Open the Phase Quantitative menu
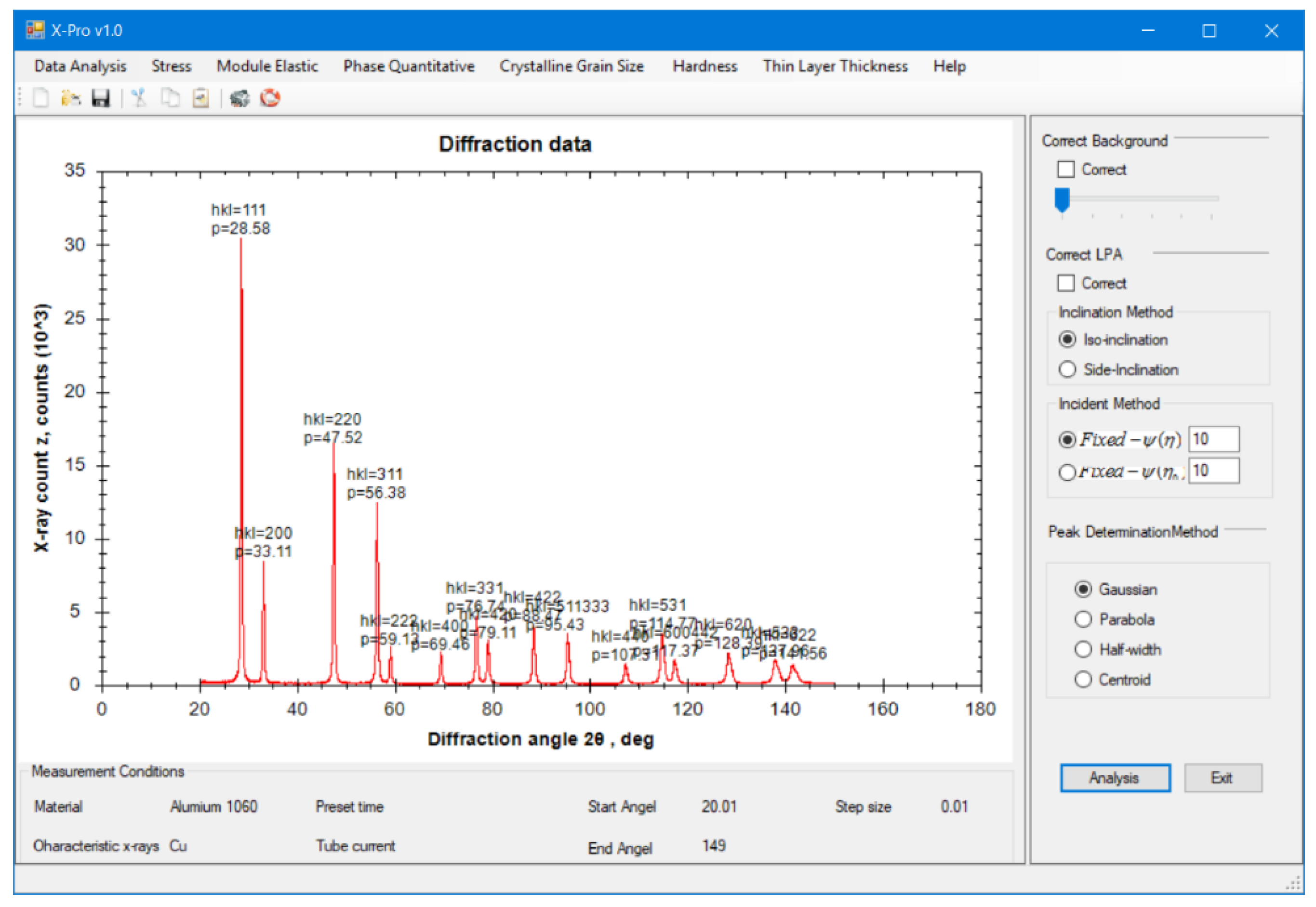1316x907 pixels. coord(408,66)
